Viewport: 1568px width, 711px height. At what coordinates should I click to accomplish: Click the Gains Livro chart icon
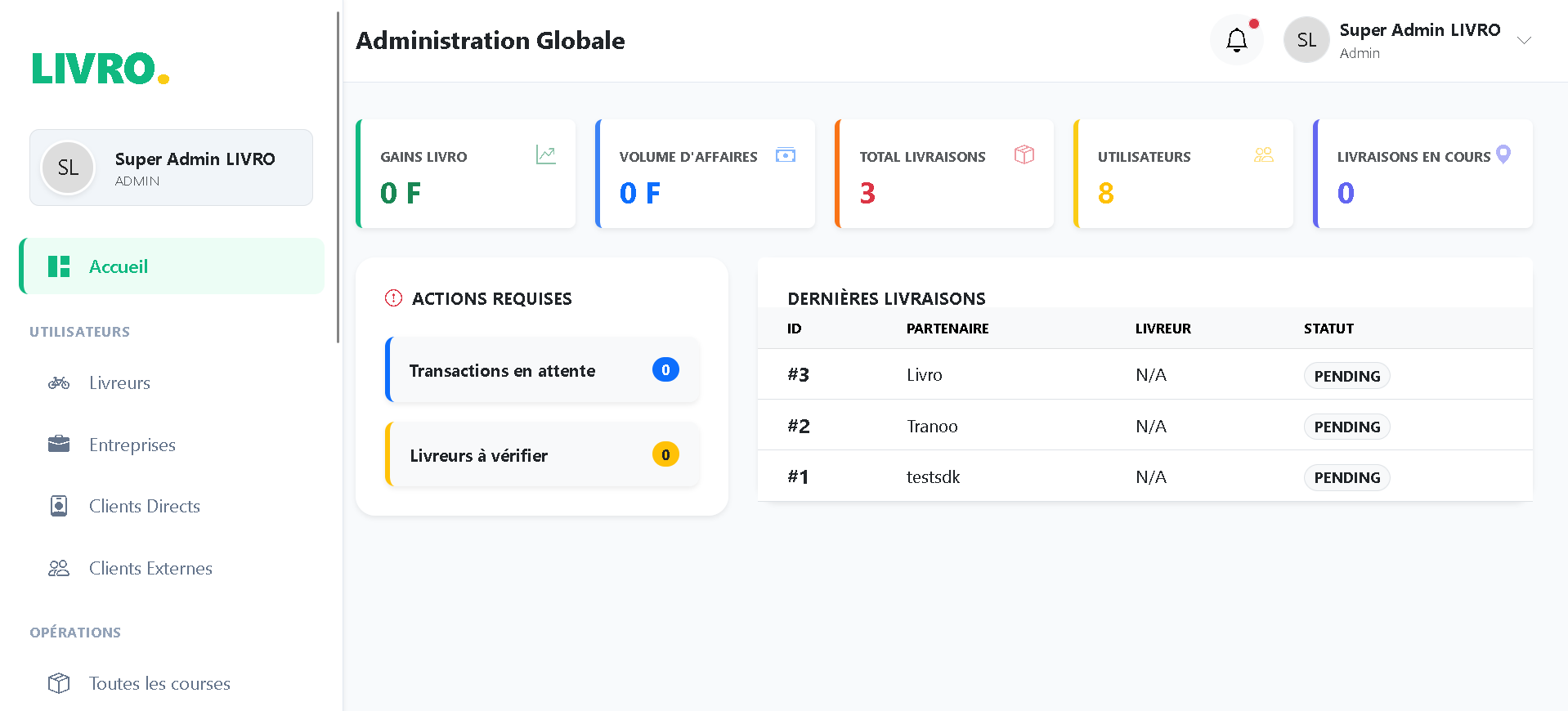coord(546,154)
